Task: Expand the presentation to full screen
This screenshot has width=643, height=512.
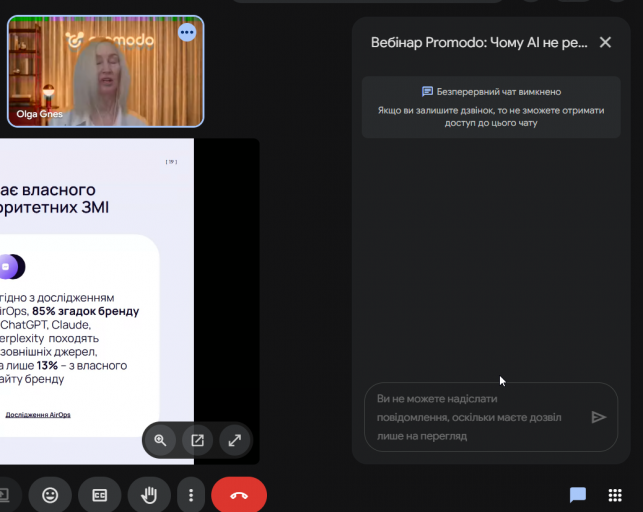Action: [x=235, y=440]
